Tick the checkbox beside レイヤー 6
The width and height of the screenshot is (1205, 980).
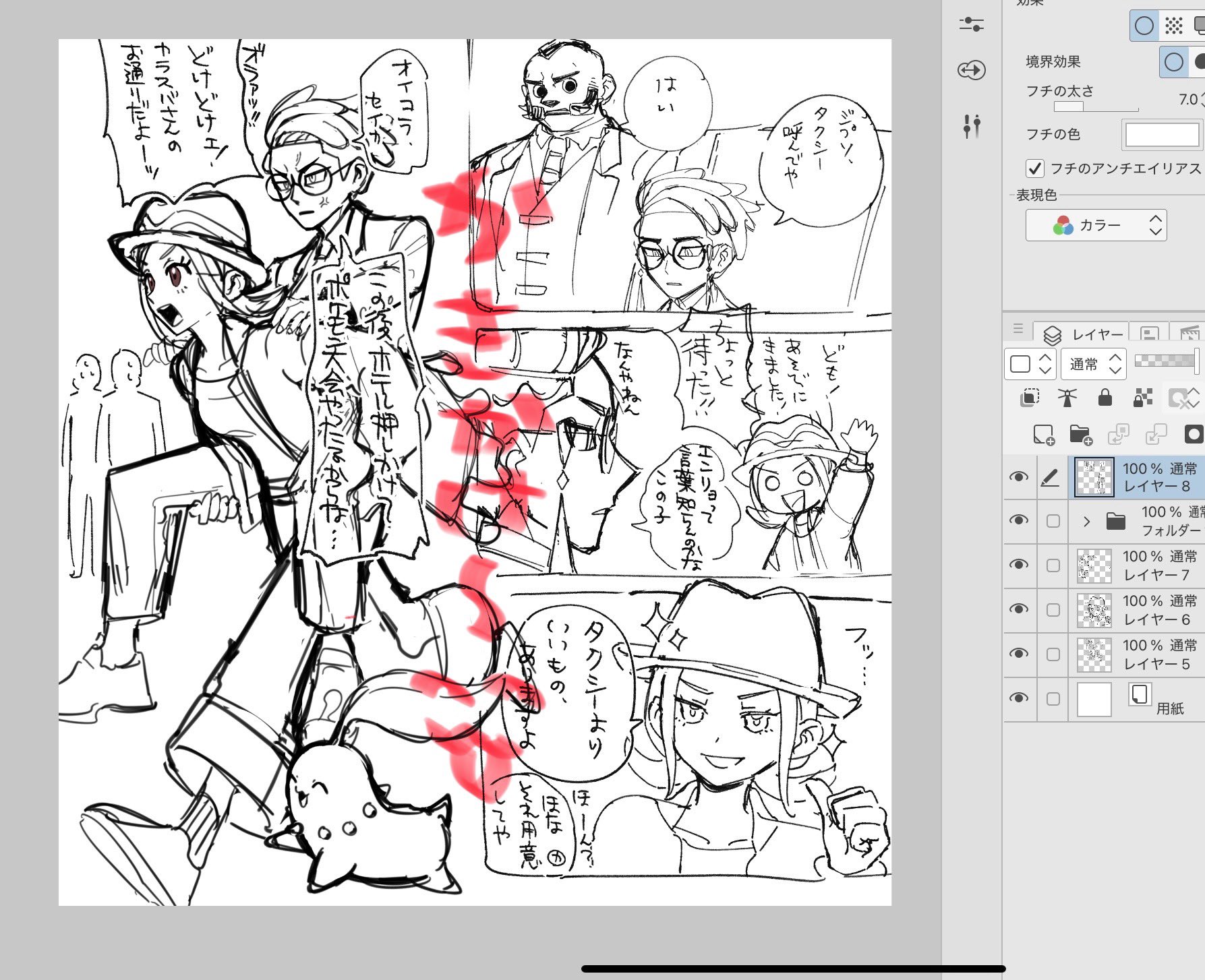tap(1053, 610)
